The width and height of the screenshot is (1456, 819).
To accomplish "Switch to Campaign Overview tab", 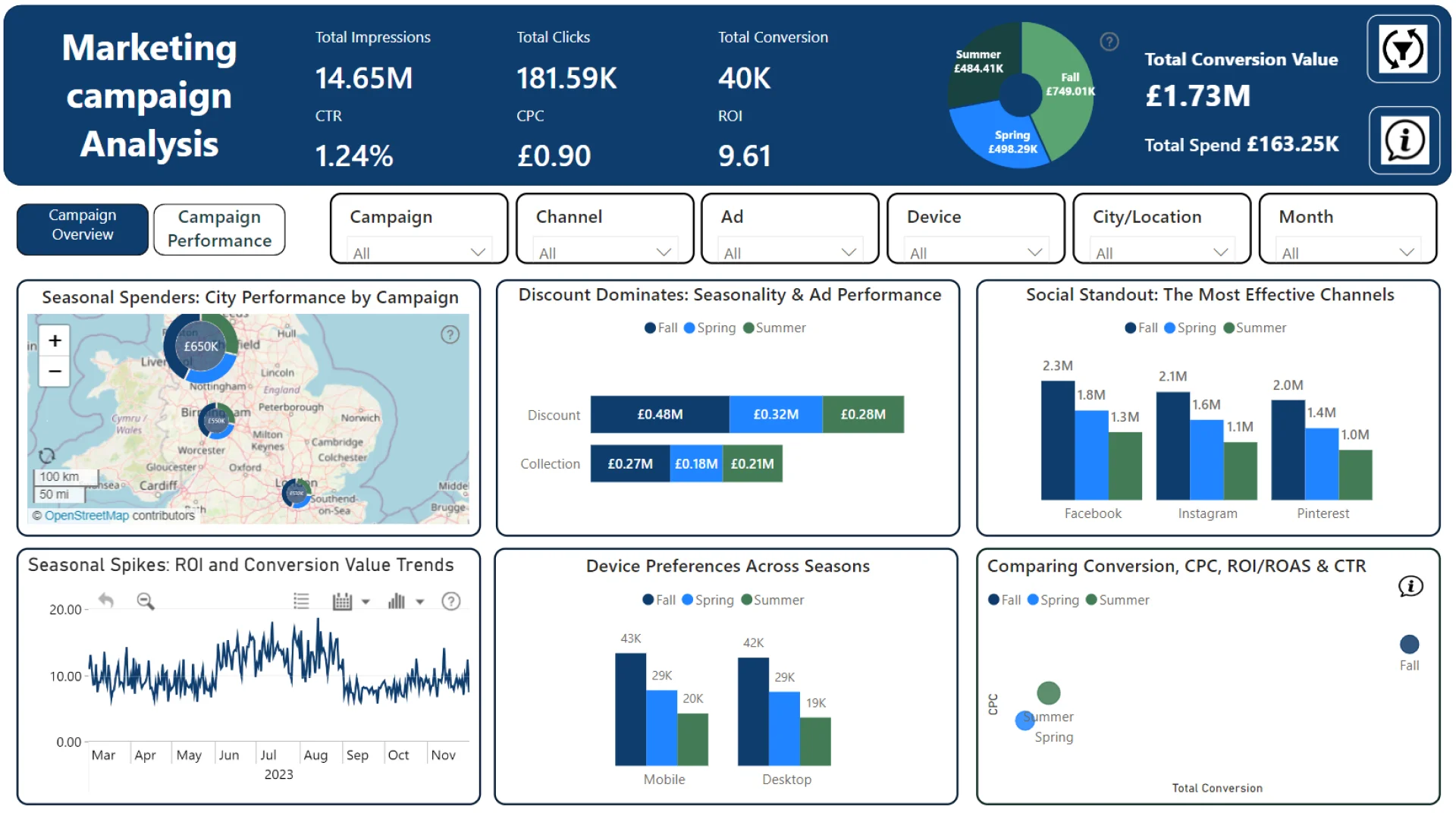I will click(x=83, y=229).
